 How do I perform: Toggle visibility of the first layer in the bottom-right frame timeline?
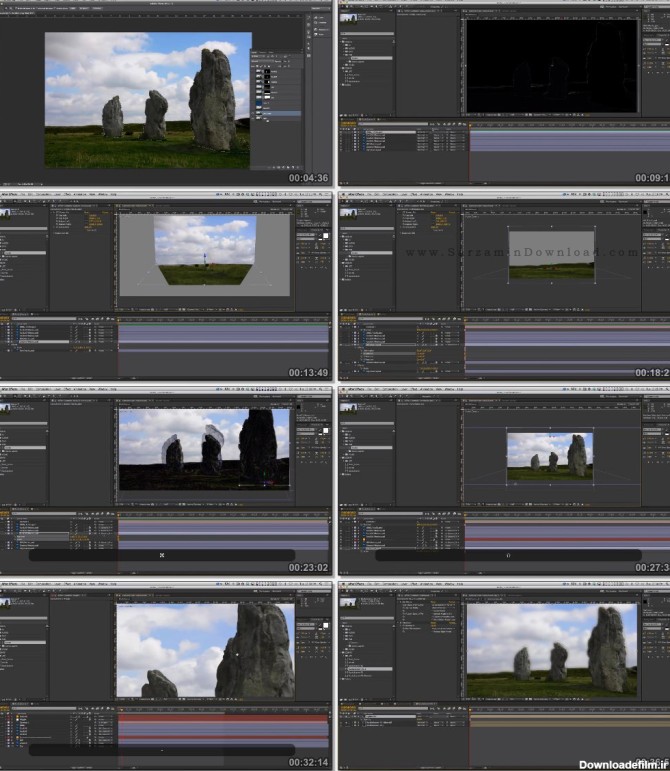coord(343,722)
